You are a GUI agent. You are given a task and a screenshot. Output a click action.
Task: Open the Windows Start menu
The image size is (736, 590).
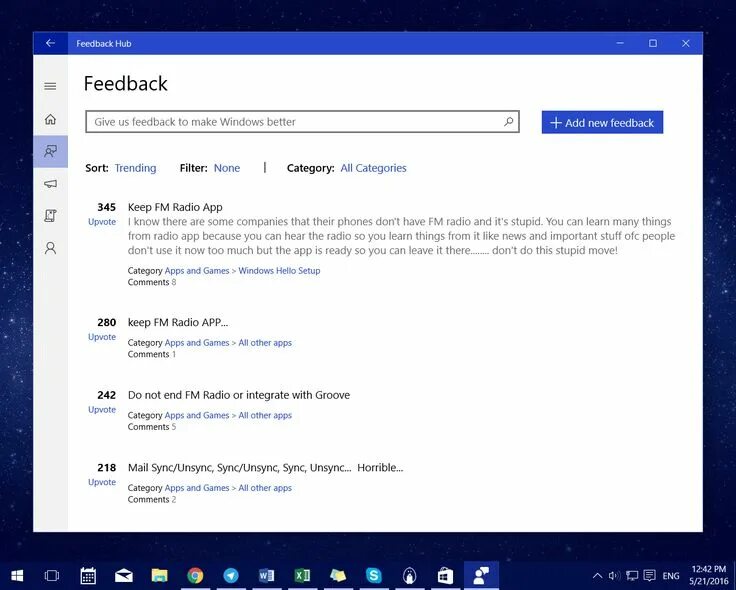click(17, 575)
